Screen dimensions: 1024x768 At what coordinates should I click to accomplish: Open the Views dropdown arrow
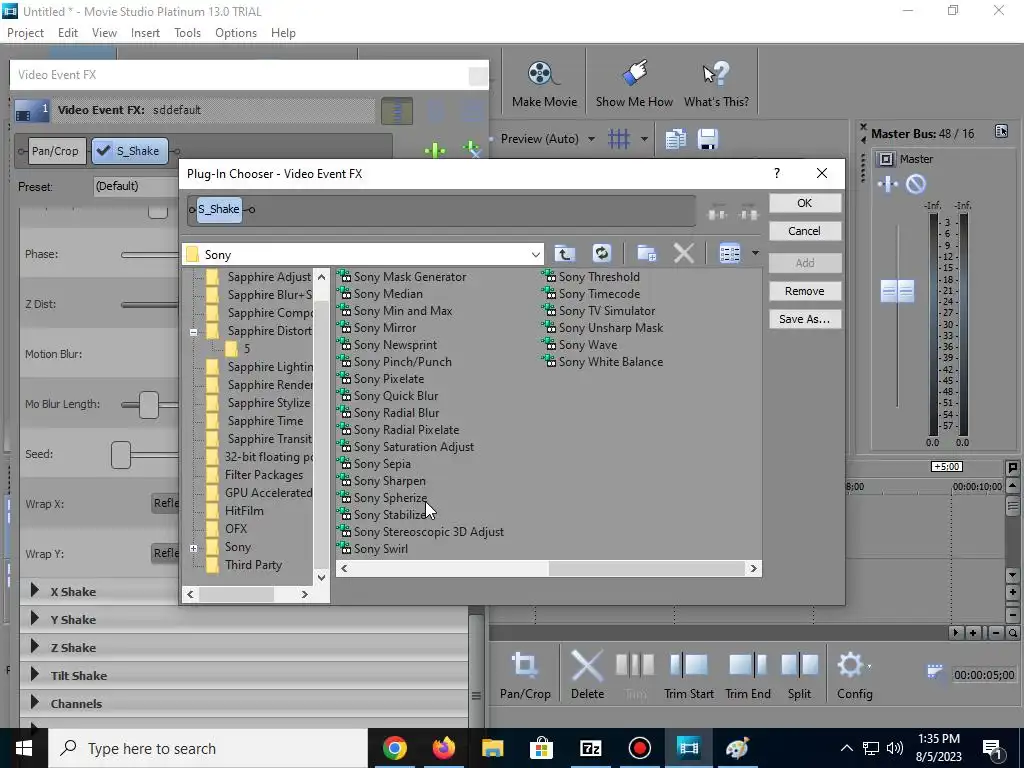coord(755,253)
